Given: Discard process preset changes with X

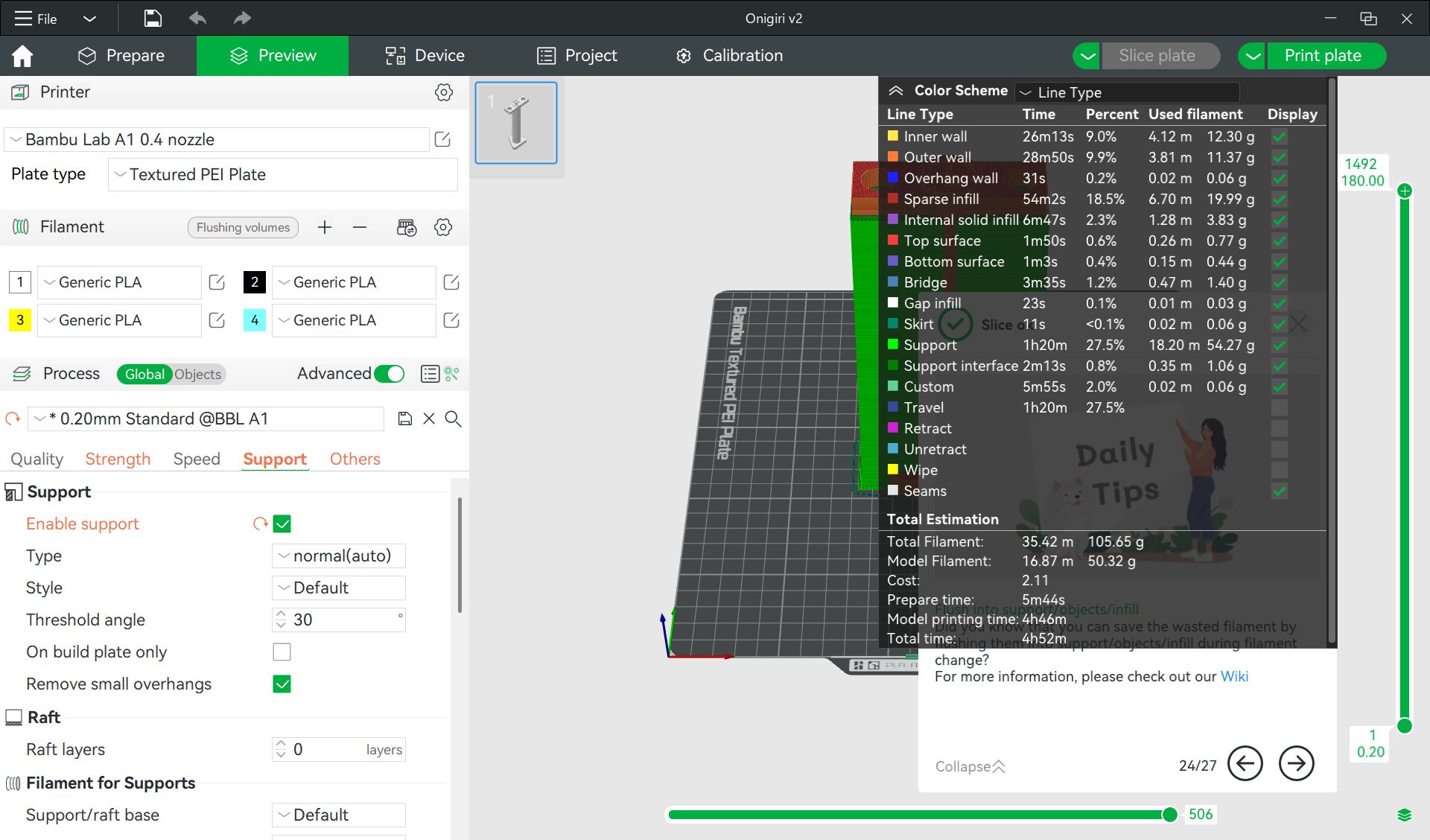Looking at the screenshot, I should click(x=429, y=419).
